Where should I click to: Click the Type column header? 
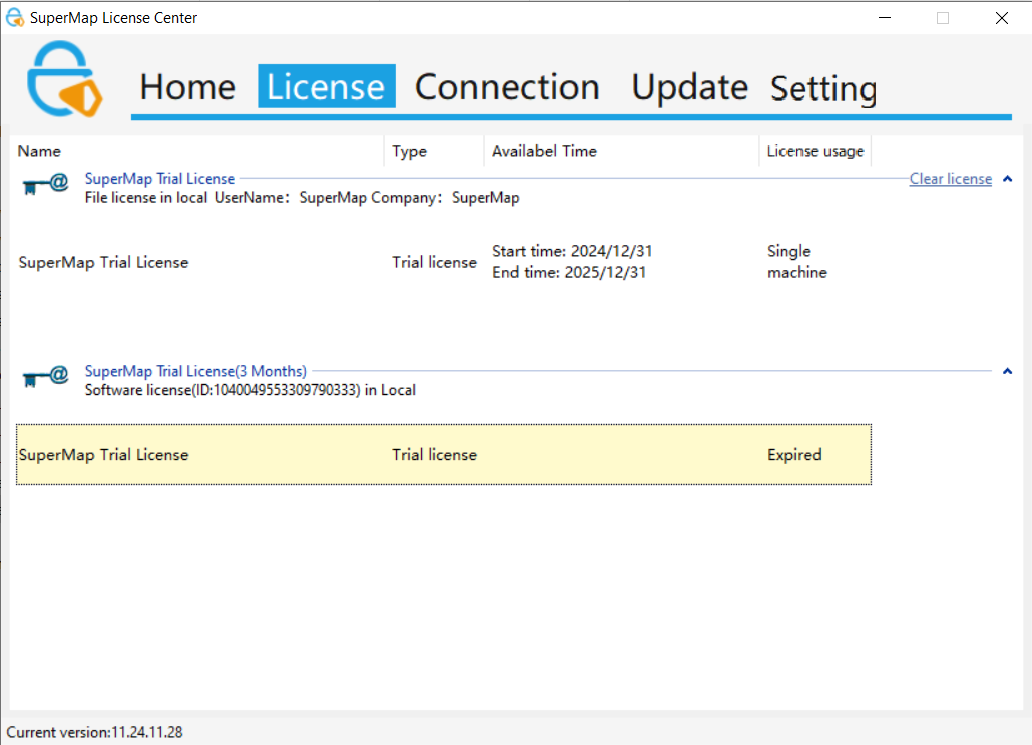[x=409, y=151]
